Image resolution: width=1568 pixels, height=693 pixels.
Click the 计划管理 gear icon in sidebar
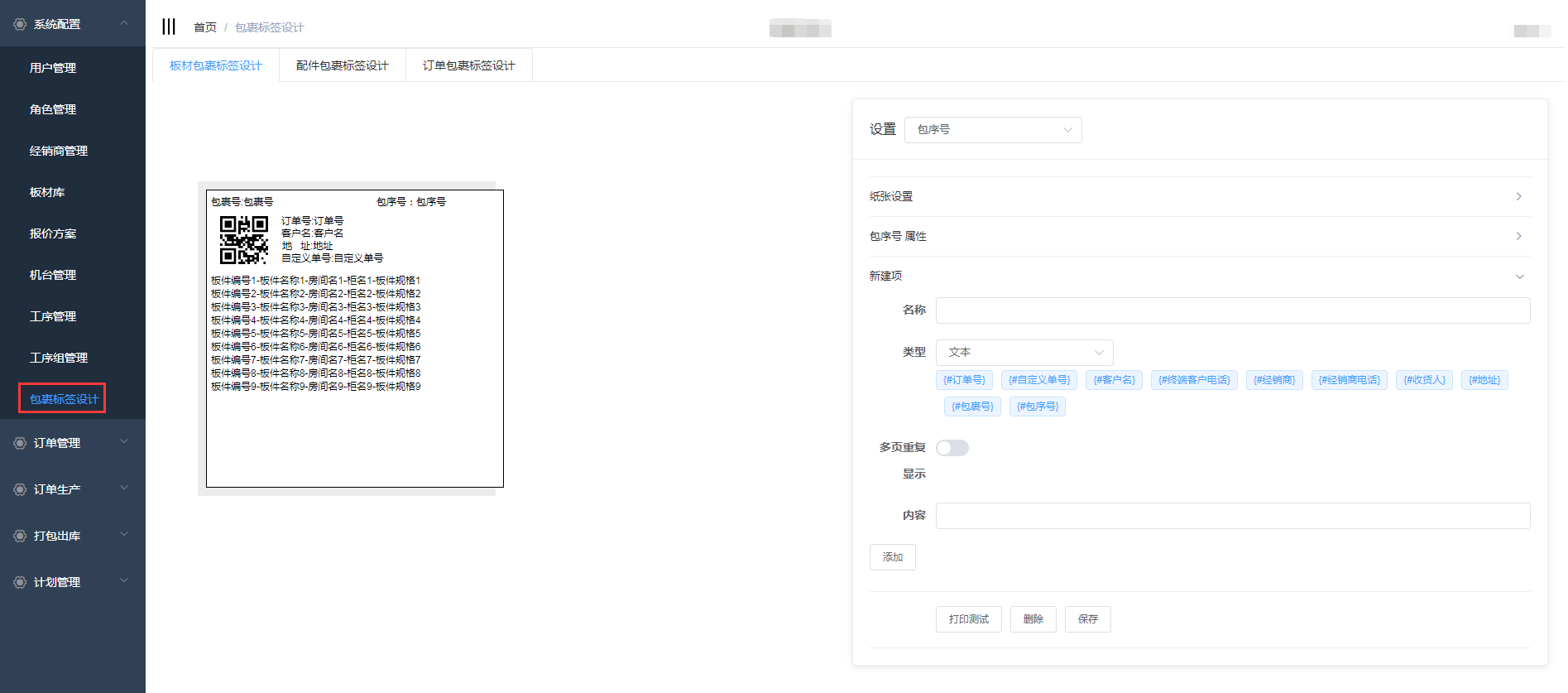[x=20, y=582]
